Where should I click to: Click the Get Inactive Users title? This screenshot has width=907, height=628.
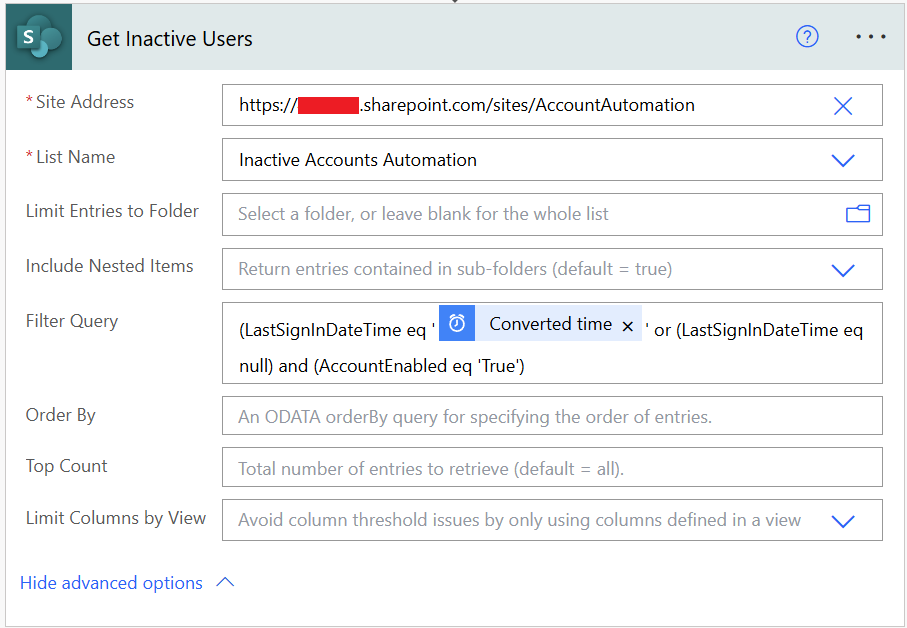(170, 39)
